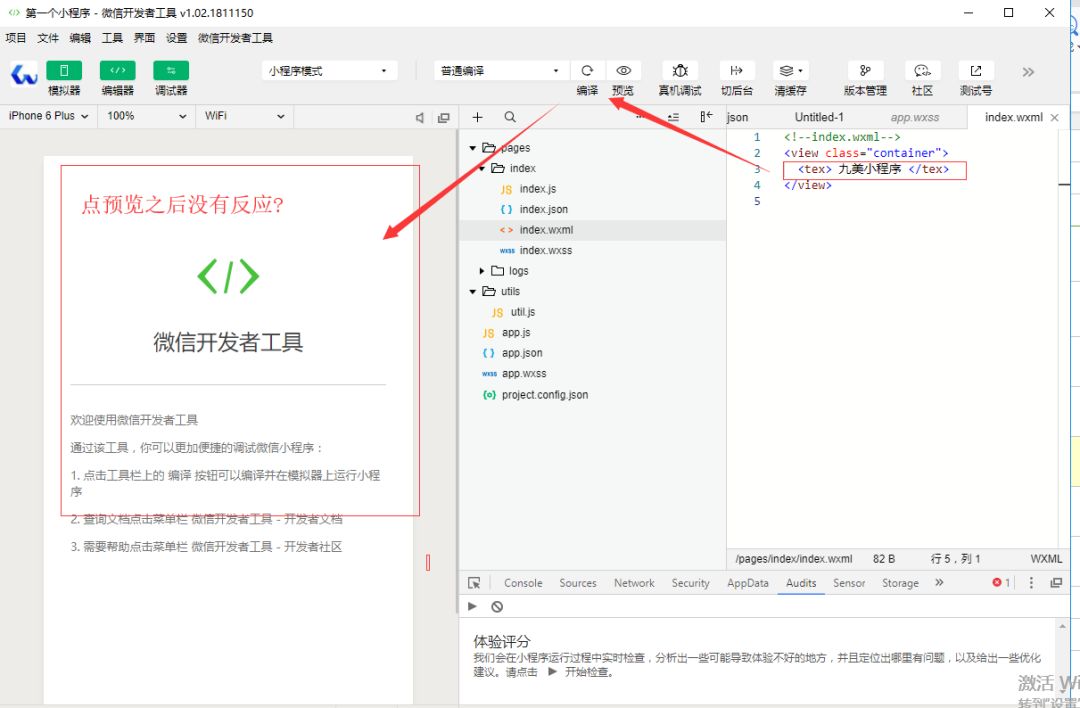
Task: Detach the simulator window icon
Action: click(444, 118)
